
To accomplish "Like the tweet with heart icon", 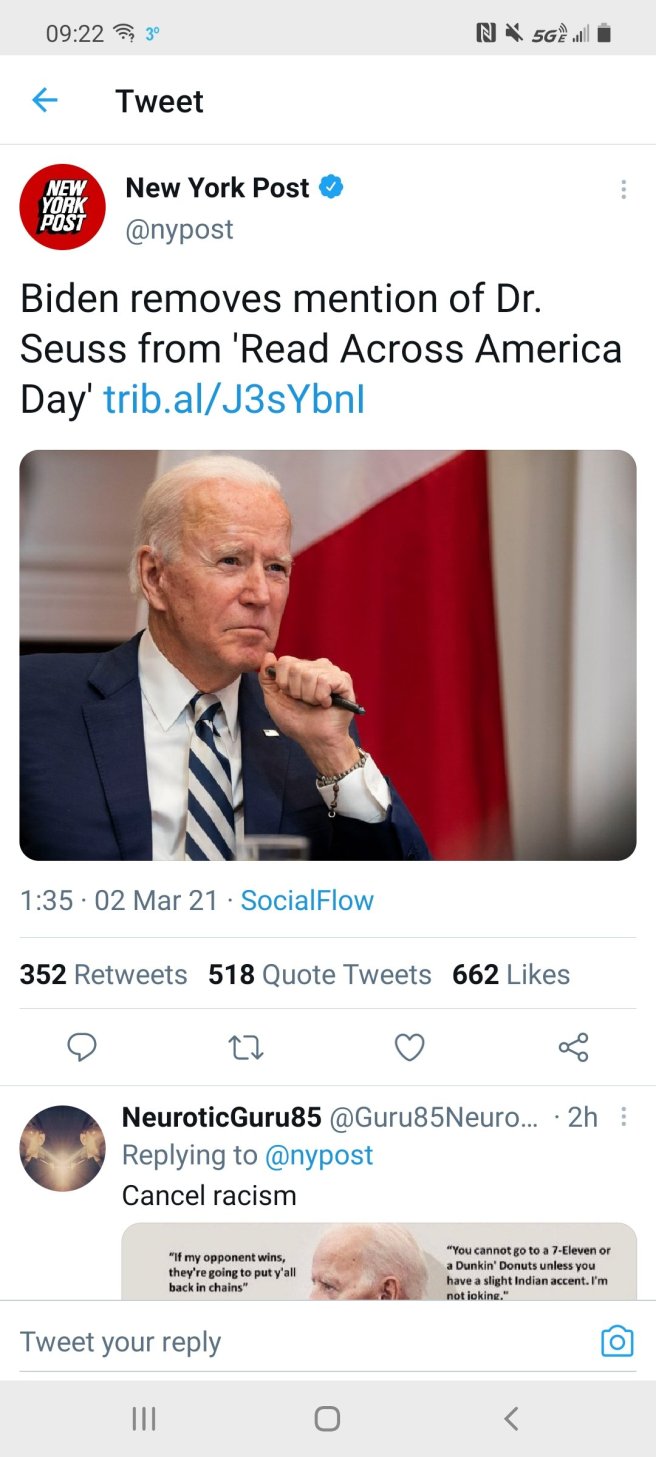I will coord(409,1047).
